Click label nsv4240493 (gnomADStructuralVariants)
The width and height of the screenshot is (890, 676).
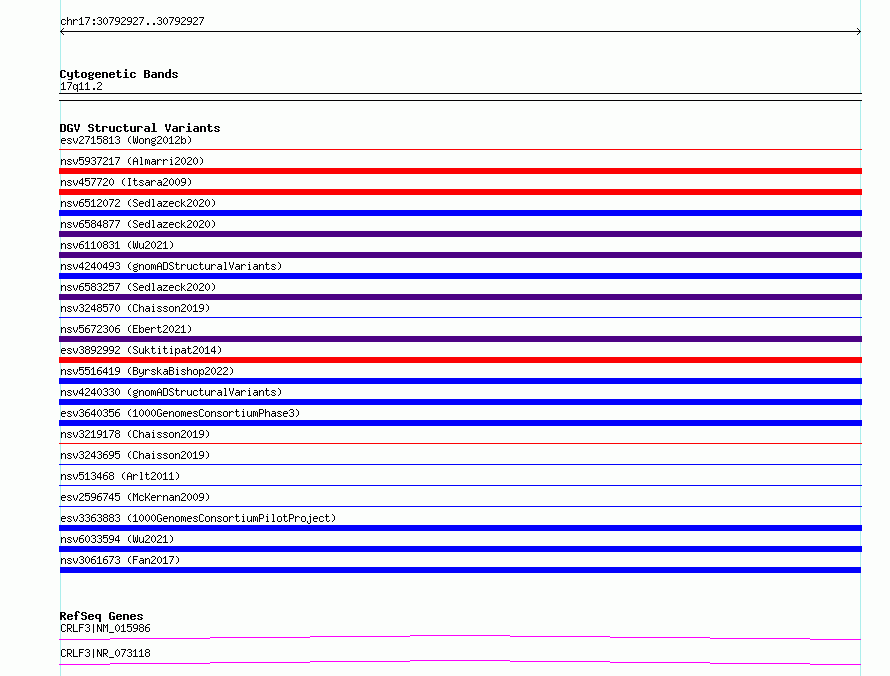pos(171,266)
